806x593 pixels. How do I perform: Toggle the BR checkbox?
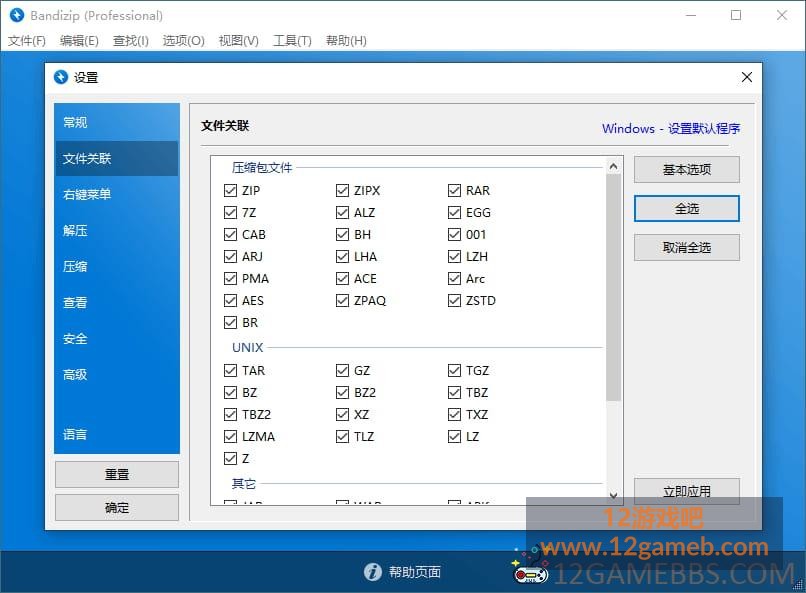point(230,322)
